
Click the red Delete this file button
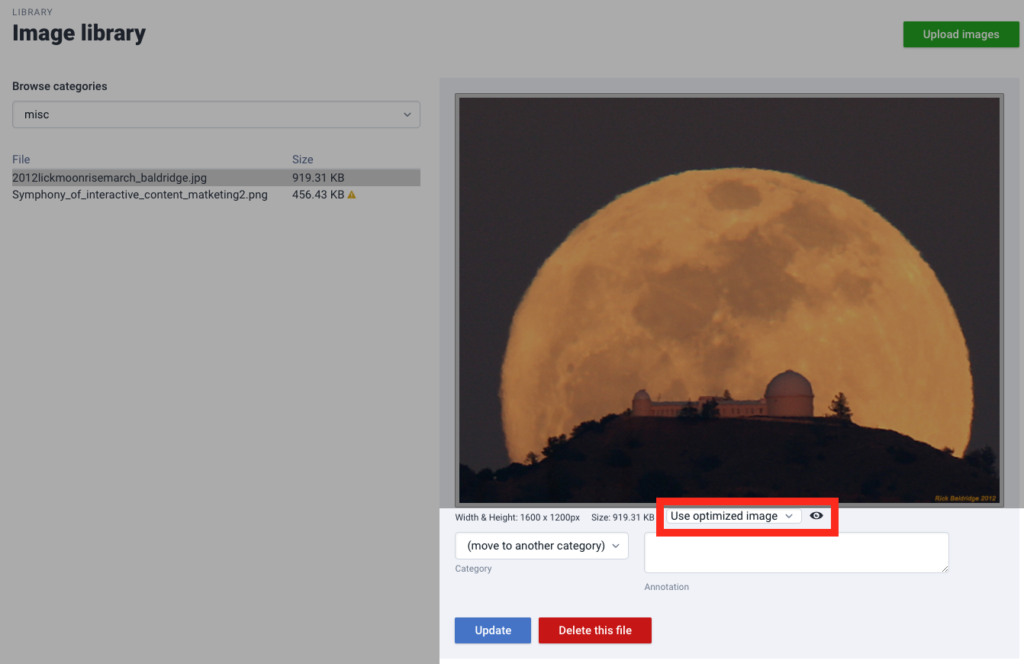(x=595, y=630)
